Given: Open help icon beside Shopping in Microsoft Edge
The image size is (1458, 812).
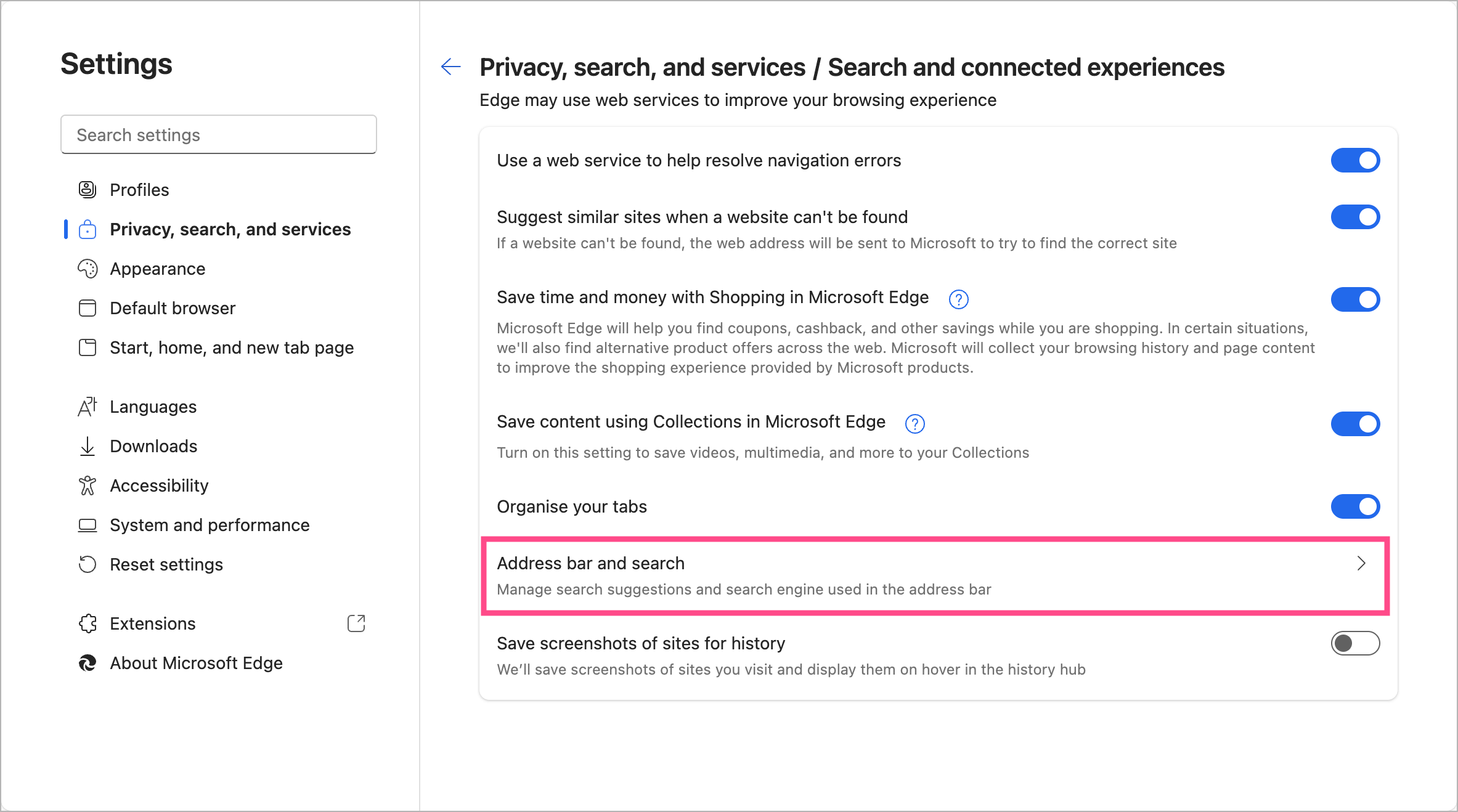Looking at the screenshot, I should pos(958,299).
